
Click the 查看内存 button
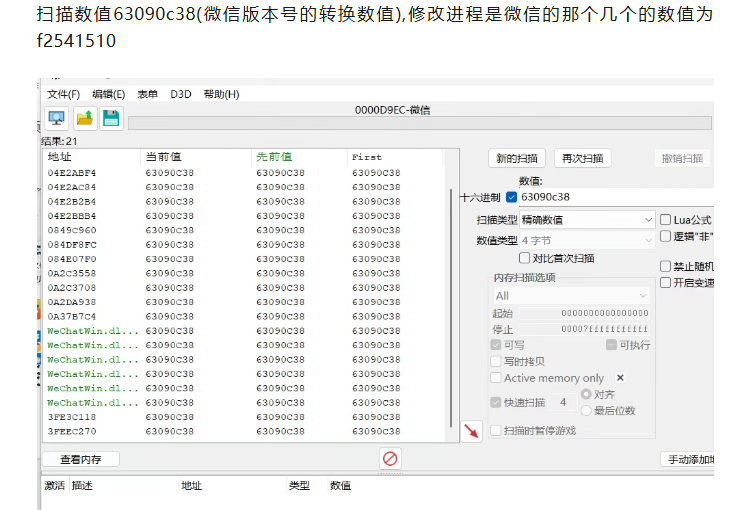tap(81, 459)
